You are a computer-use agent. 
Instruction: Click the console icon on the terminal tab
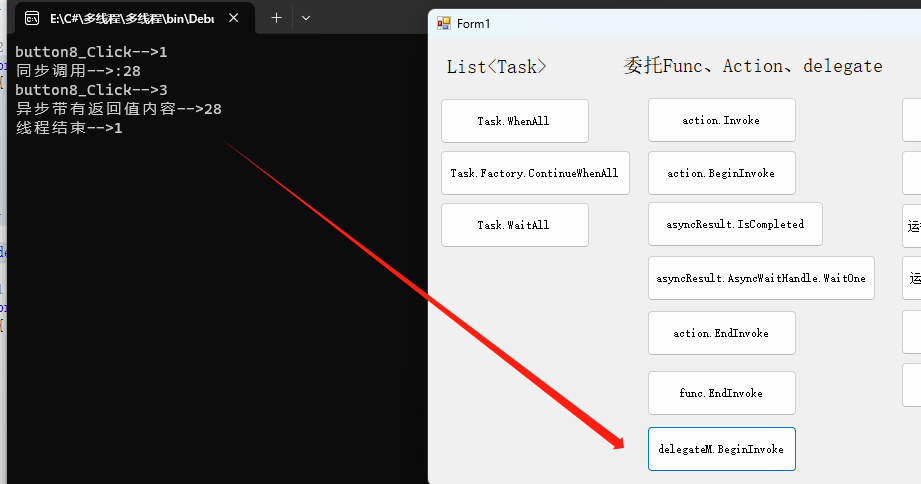click(32, 19)
